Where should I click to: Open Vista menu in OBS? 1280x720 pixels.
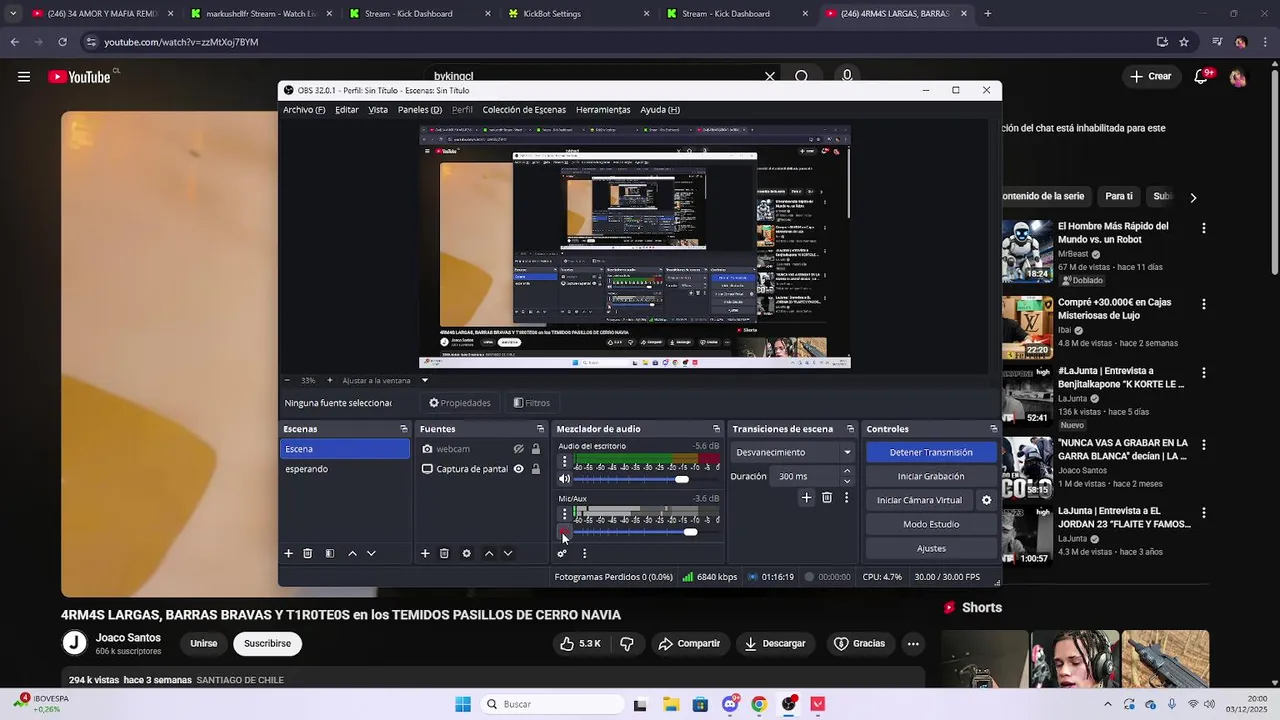378,110
